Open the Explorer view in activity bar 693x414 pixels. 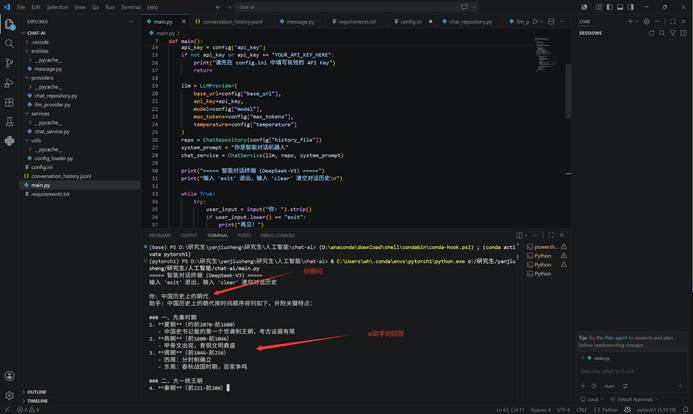[x=9, y=24]
